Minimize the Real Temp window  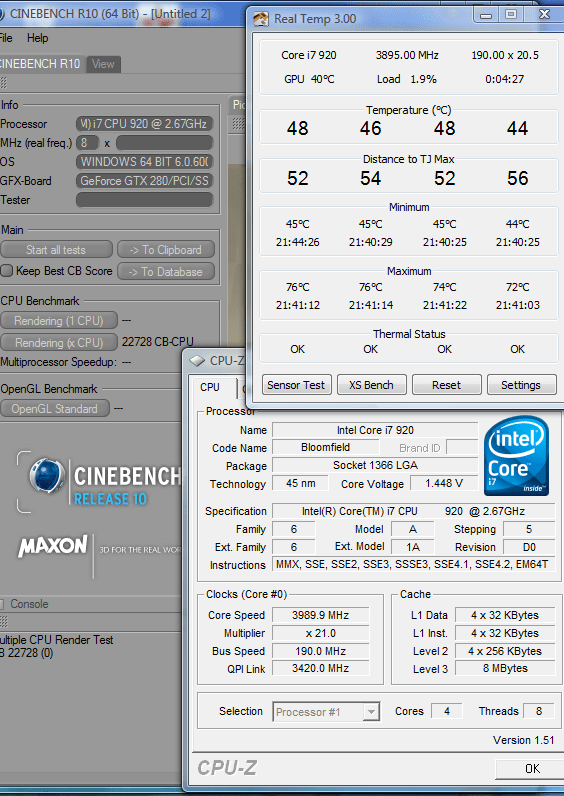486,15
